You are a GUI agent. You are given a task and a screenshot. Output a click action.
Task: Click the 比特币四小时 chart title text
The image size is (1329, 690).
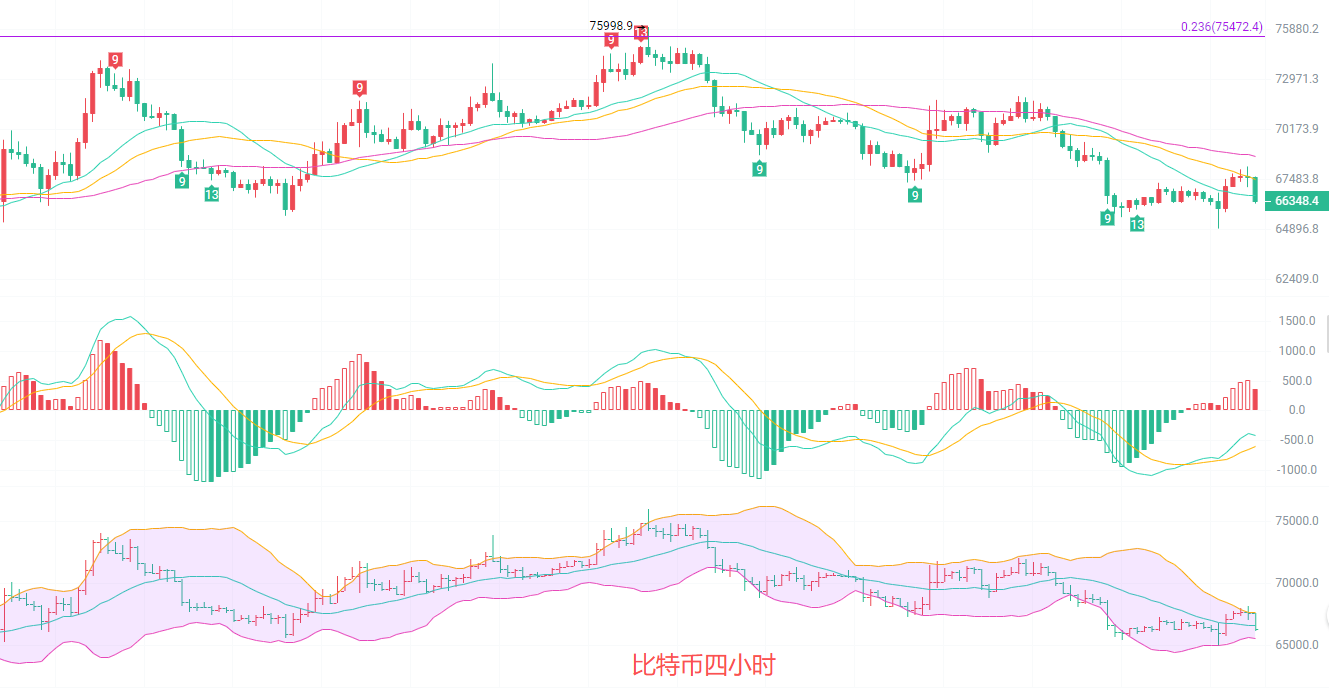coord(703,664)
